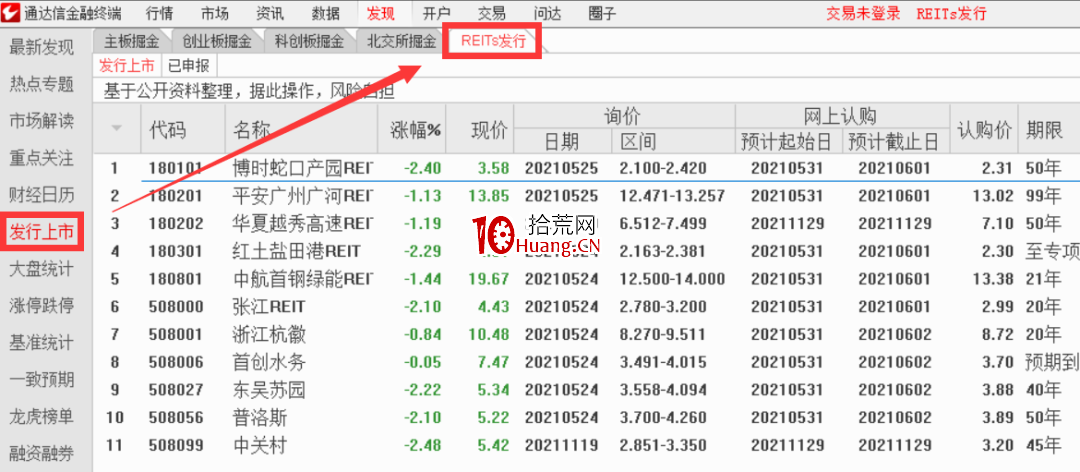Open the 圈子 menu
The width and height of the screenshot is (1080, 472).
603,13
